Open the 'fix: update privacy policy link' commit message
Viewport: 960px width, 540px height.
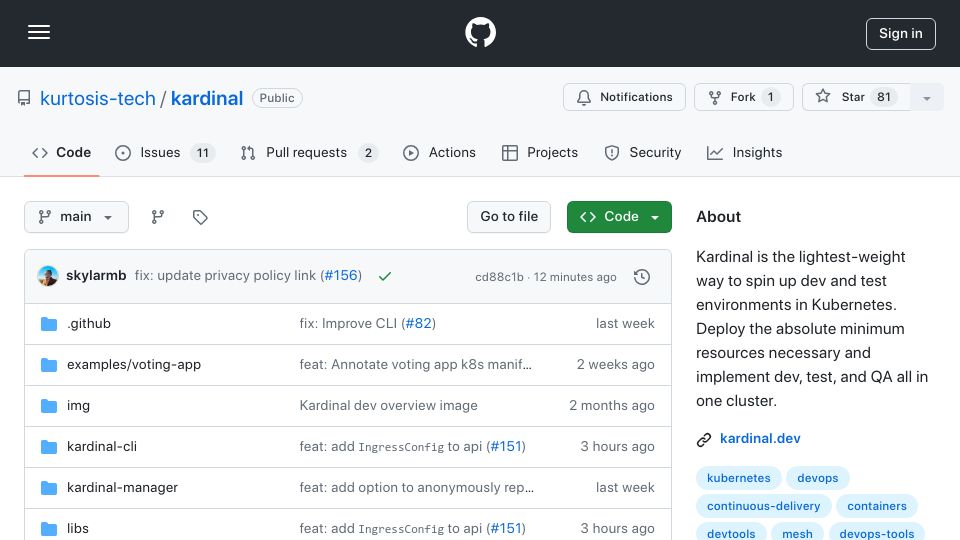[x=225, y=276]
